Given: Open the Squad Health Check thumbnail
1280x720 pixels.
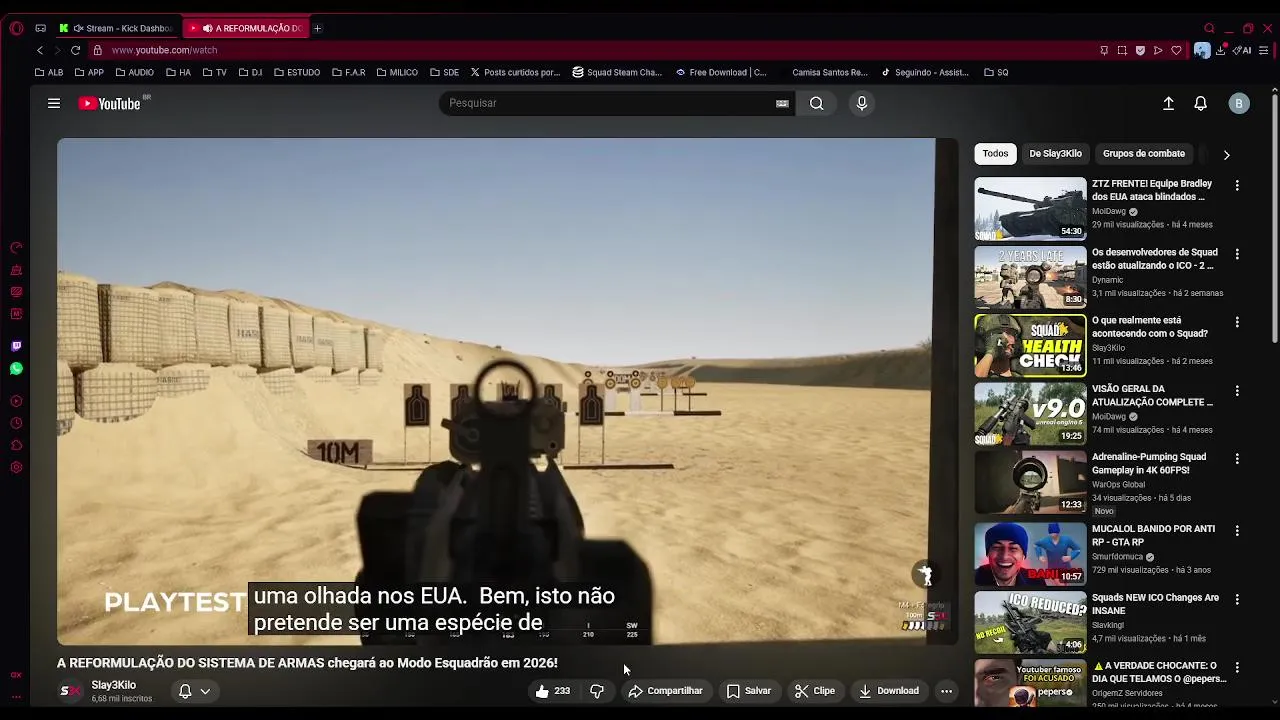Looking at the screenshot, I should coord(1030,345).
